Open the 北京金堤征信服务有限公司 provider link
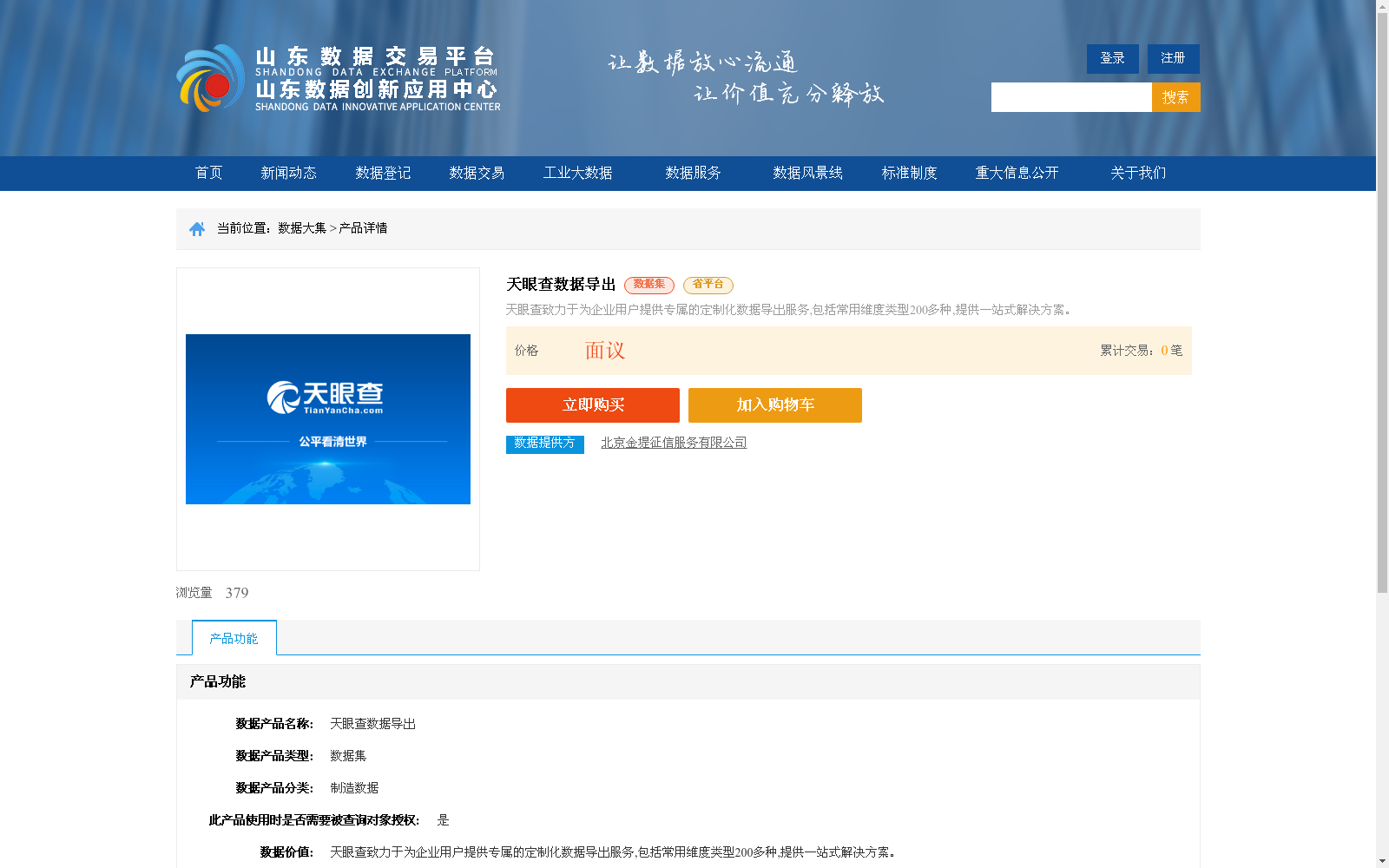 675,443
